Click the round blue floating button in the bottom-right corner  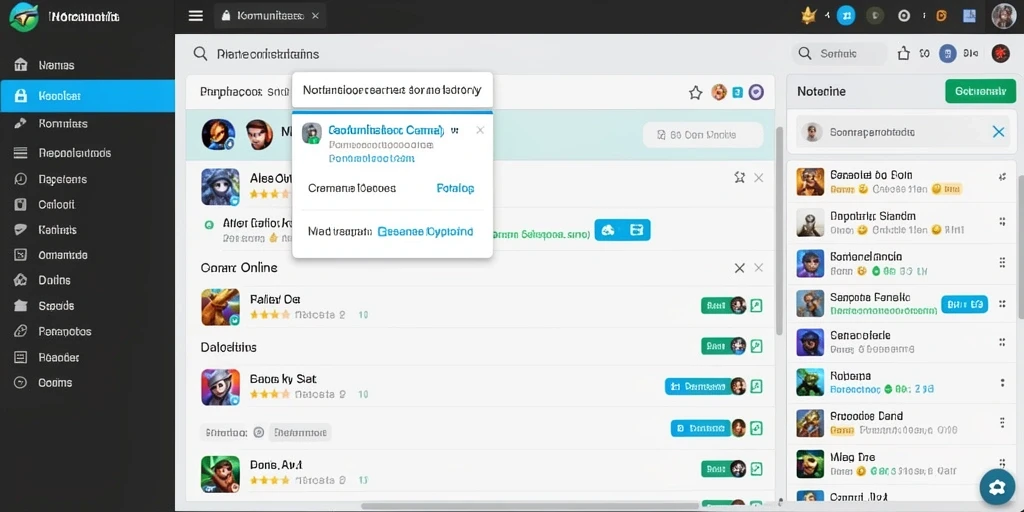click(997, 487)
